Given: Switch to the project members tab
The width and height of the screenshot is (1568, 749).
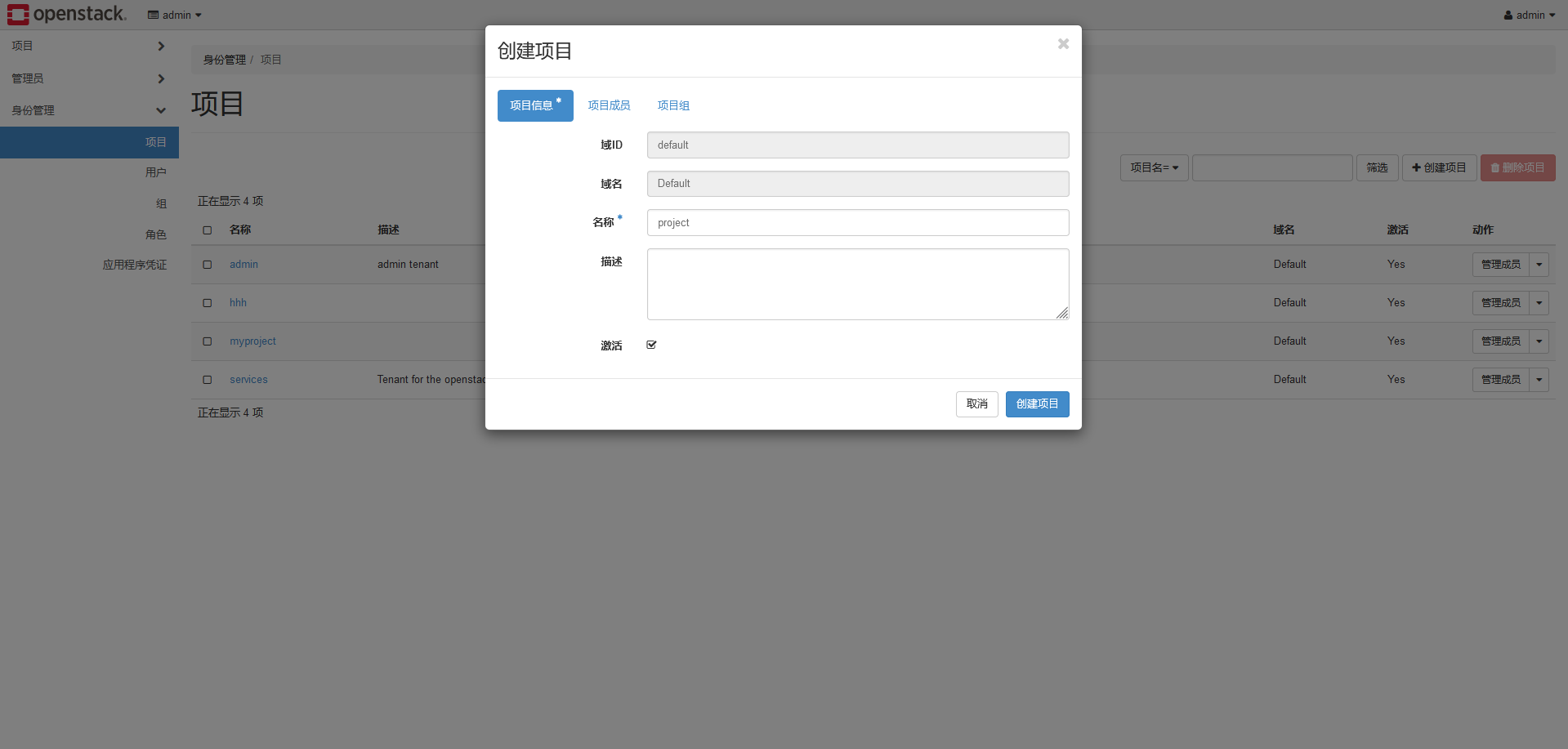Looking at the screenshot, I should click(x=609, y=105).
